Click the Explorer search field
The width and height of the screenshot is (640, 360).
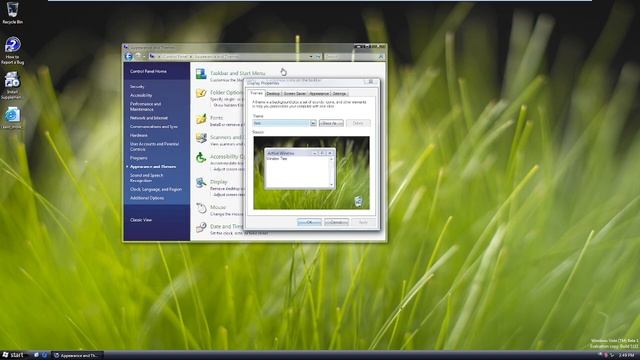click(x=355, y=57)
